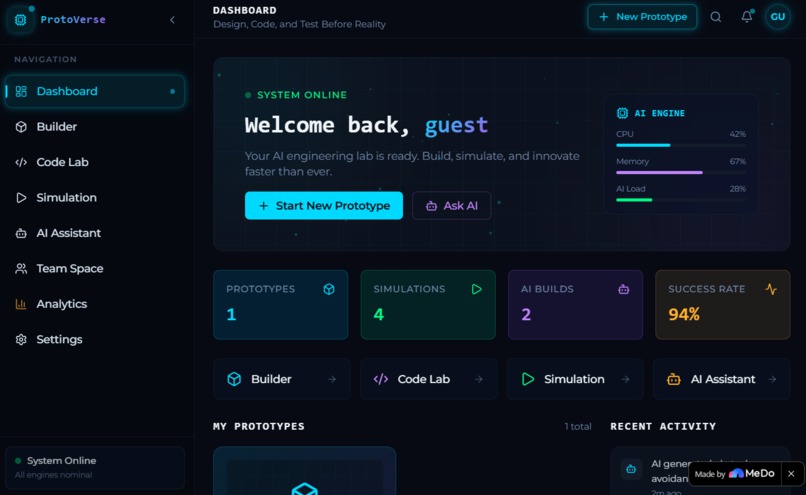Click cube icon in Builder quick card

click(x=234, y=379)
